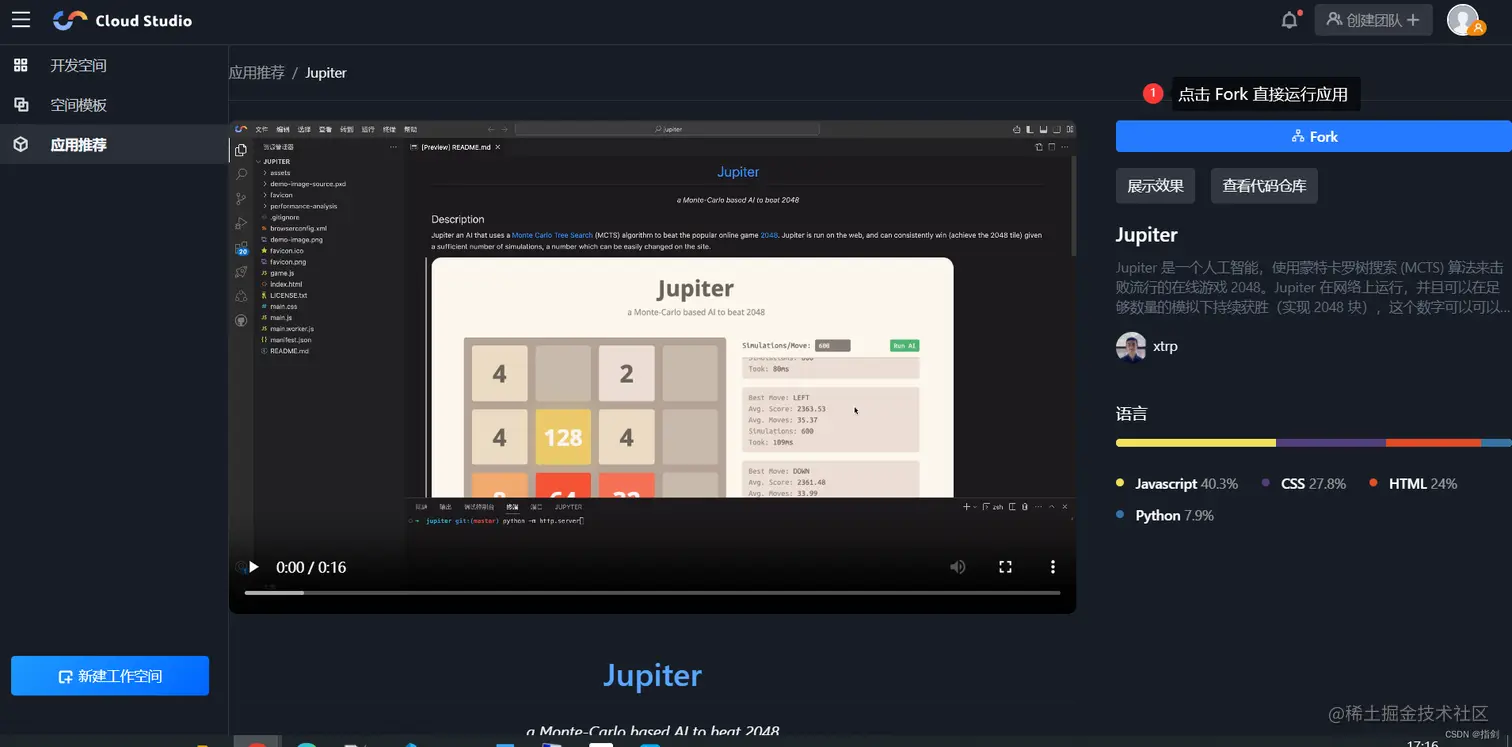Mute the demo video volume
This screenshot has width=1512, height=747.
pos(957,567)
